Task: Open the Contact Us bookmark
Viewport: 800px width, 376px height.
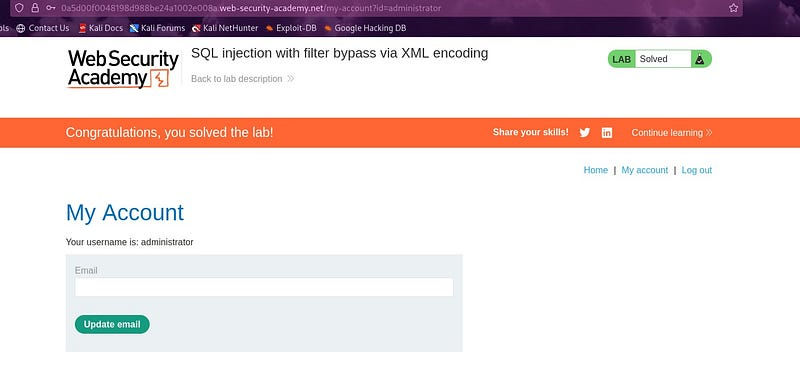Action: click(x=43, y=28)
